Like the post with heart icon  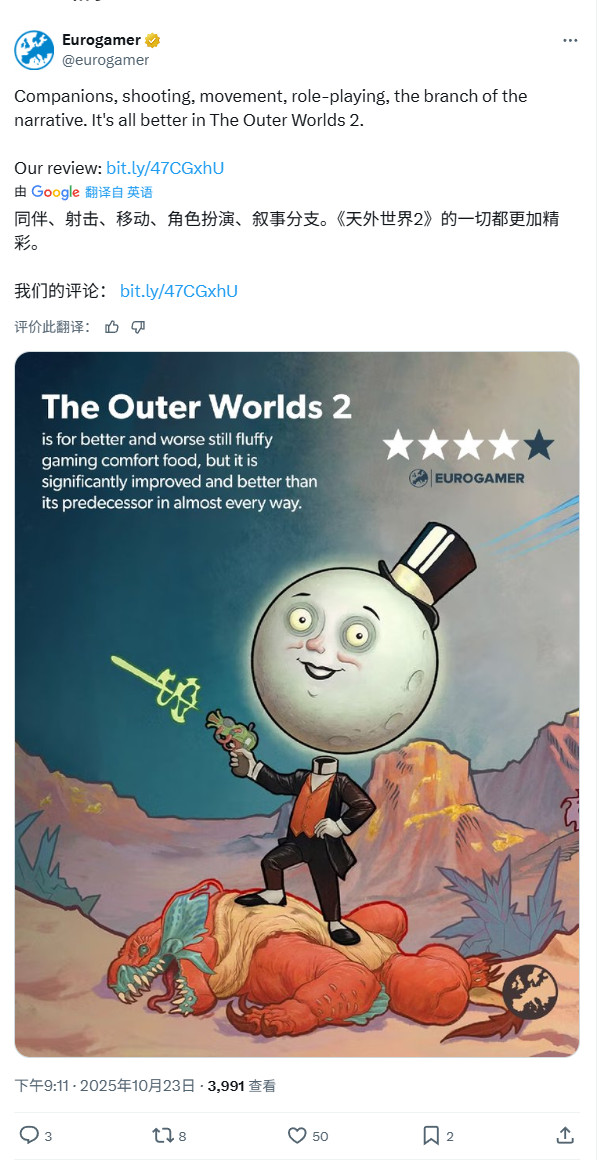[297, 1135]
